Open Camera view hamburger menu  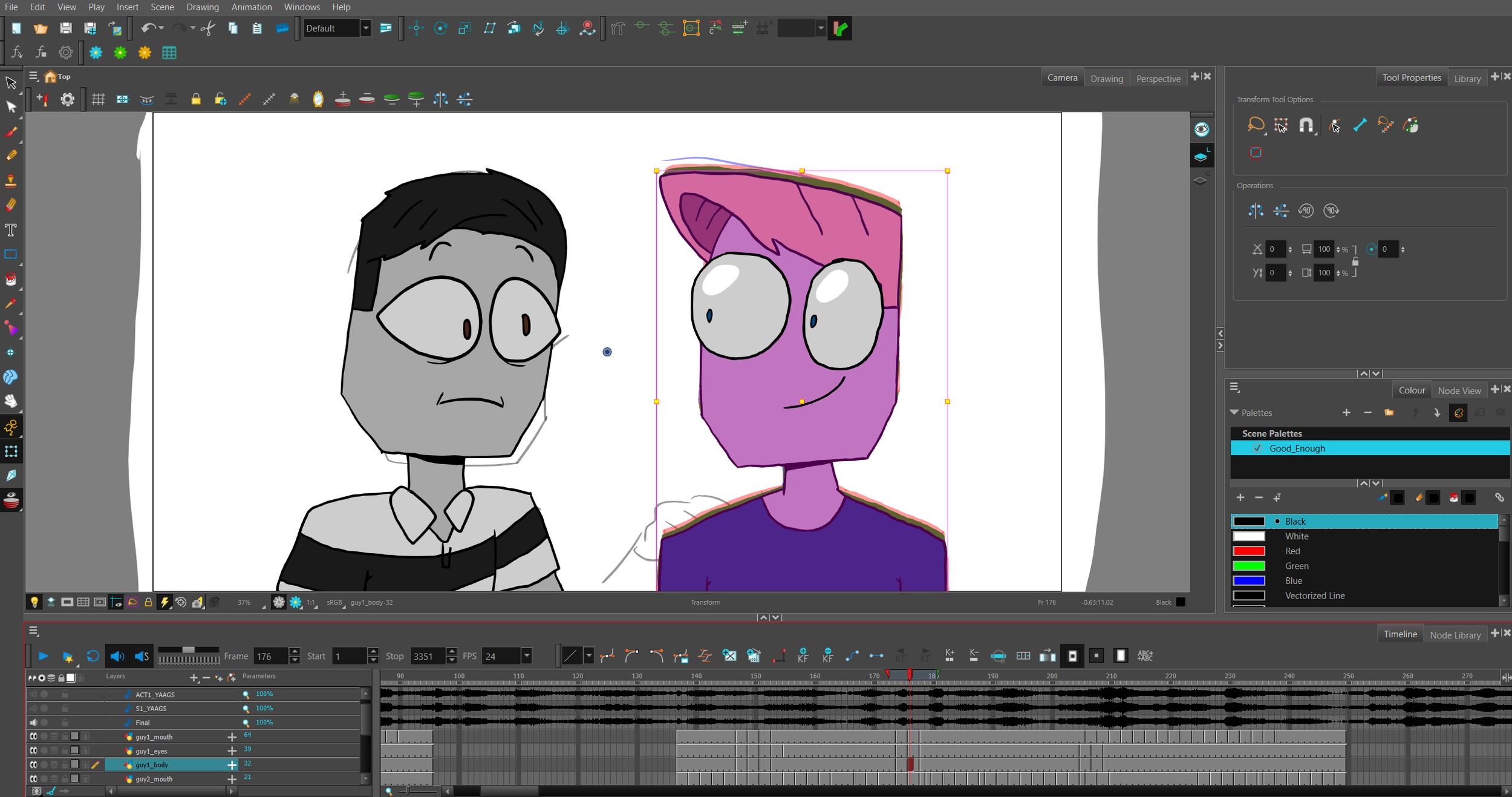click(34, 76)
